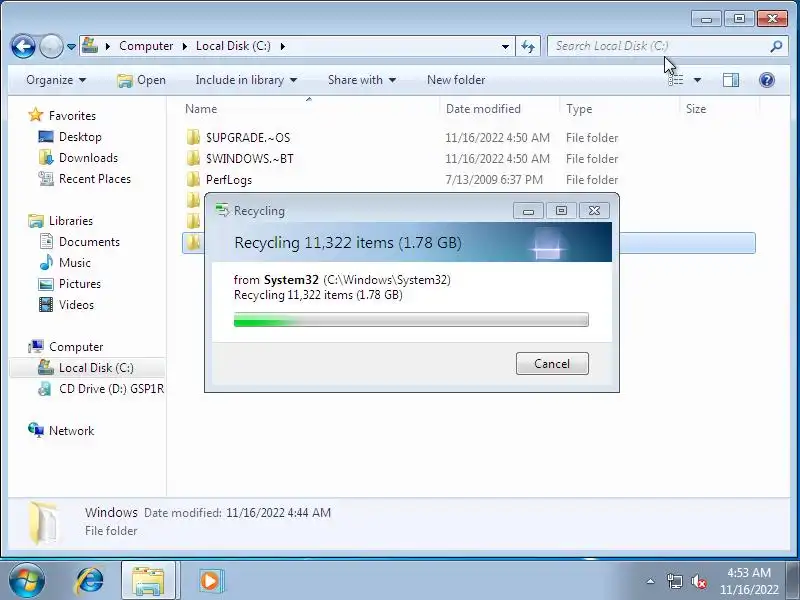Sort by the Size column header
The image size is (800, 600).
tap(719, 109)
